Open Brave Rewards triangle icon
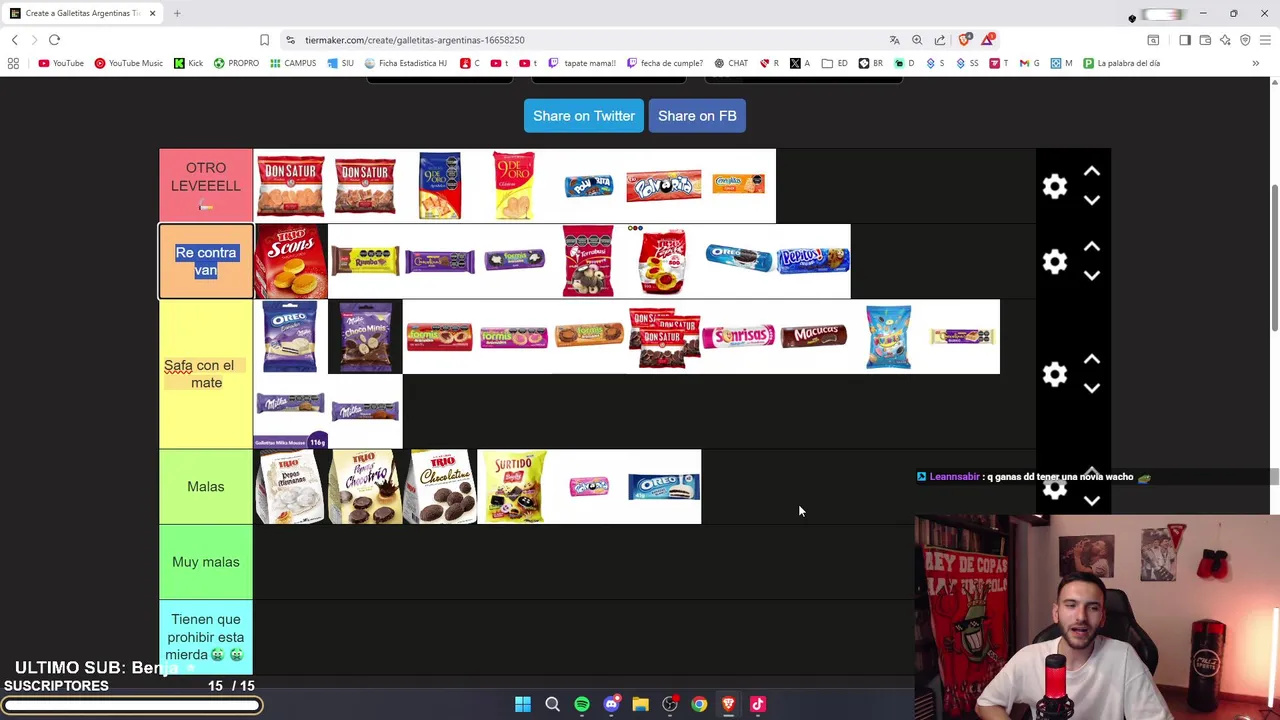The height and width of the screenshot is (720, 1280). coord(988,40)
